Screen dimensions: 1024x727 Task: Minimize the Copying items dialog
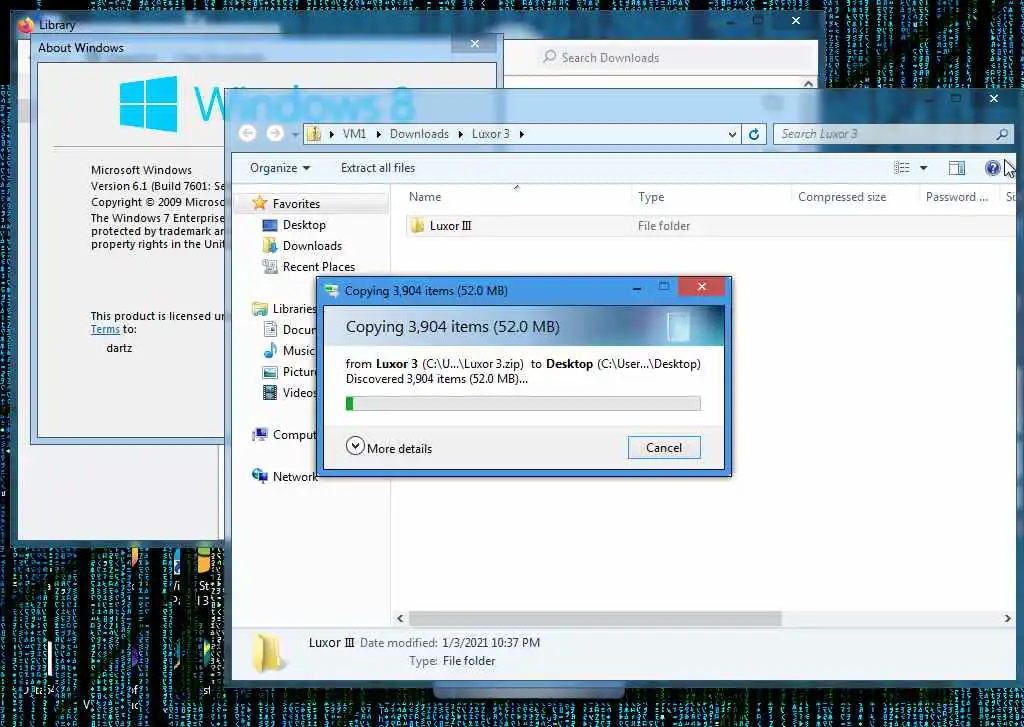click(636, 288)
